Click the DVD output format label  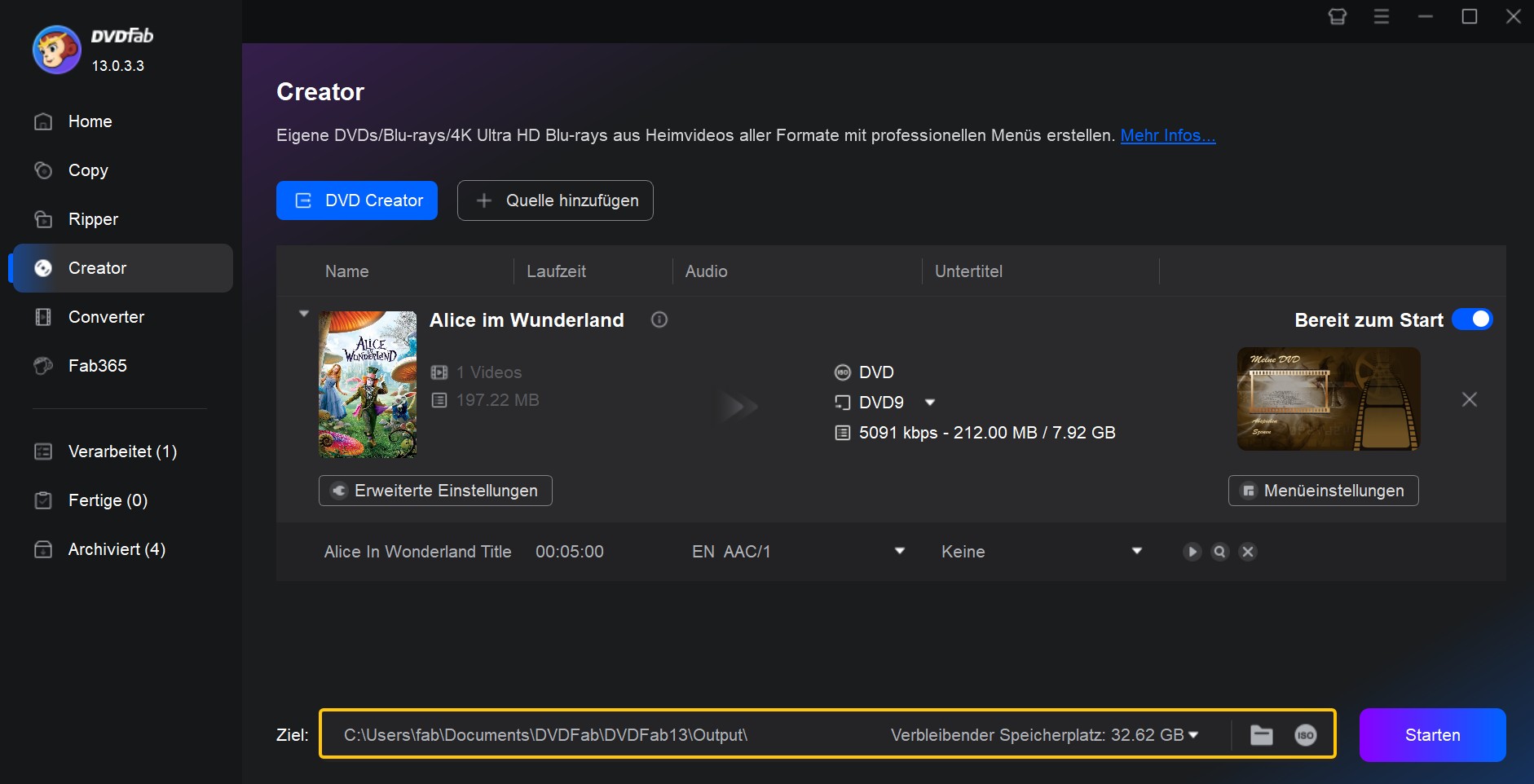876,372
